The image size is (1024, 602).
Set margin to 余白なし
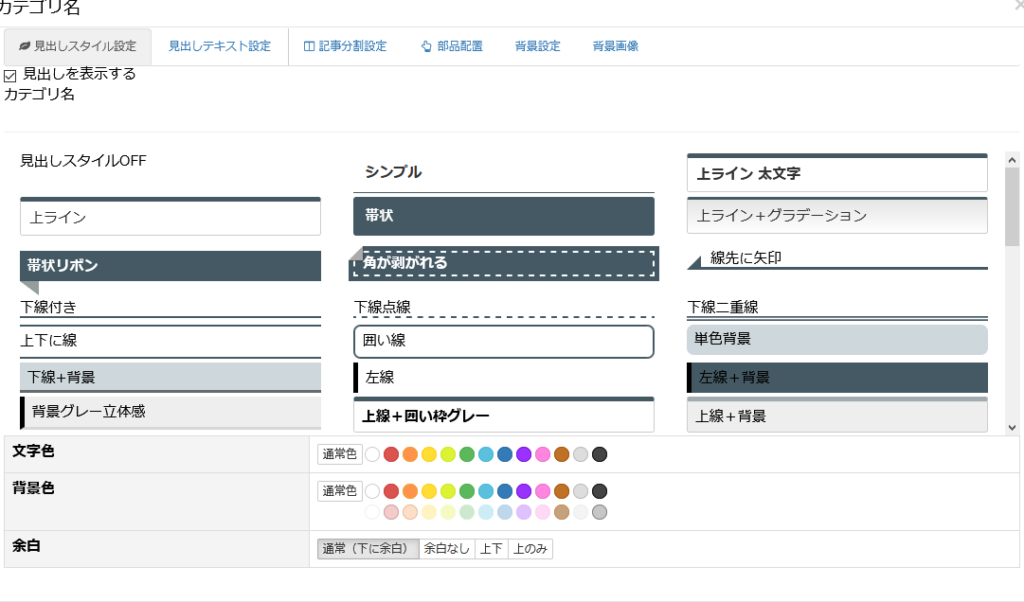[446, 549]
